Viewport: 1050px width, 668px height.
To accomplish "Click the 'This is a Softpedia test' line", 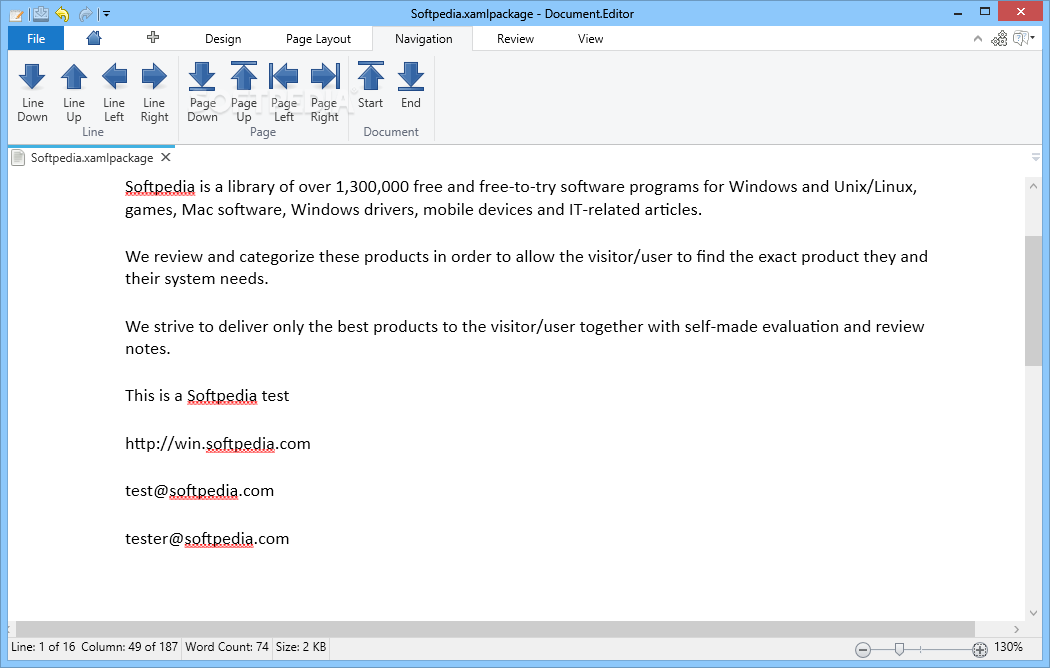I will [x=207, y=396].
